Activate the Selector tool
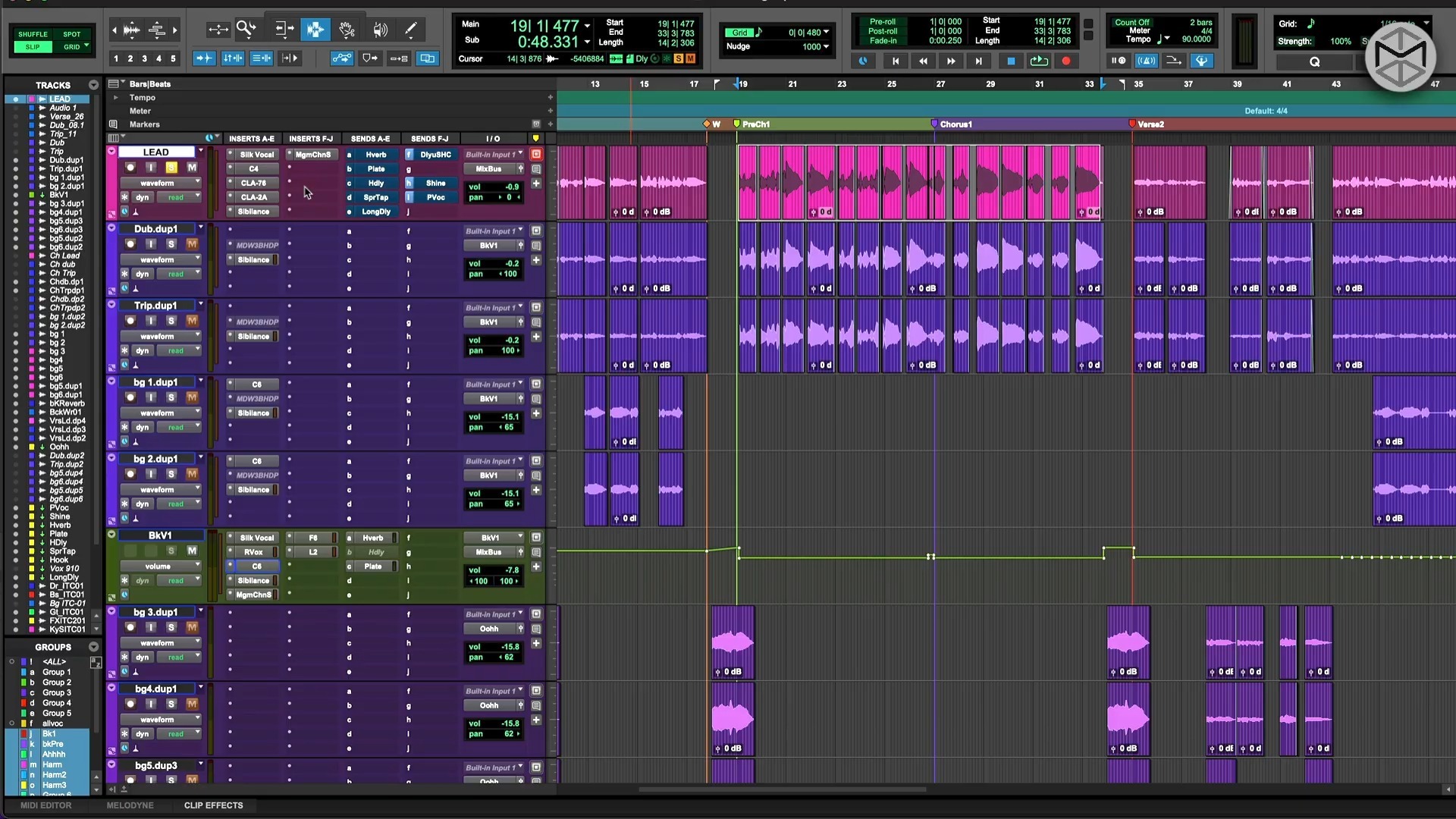 point(315,30)
